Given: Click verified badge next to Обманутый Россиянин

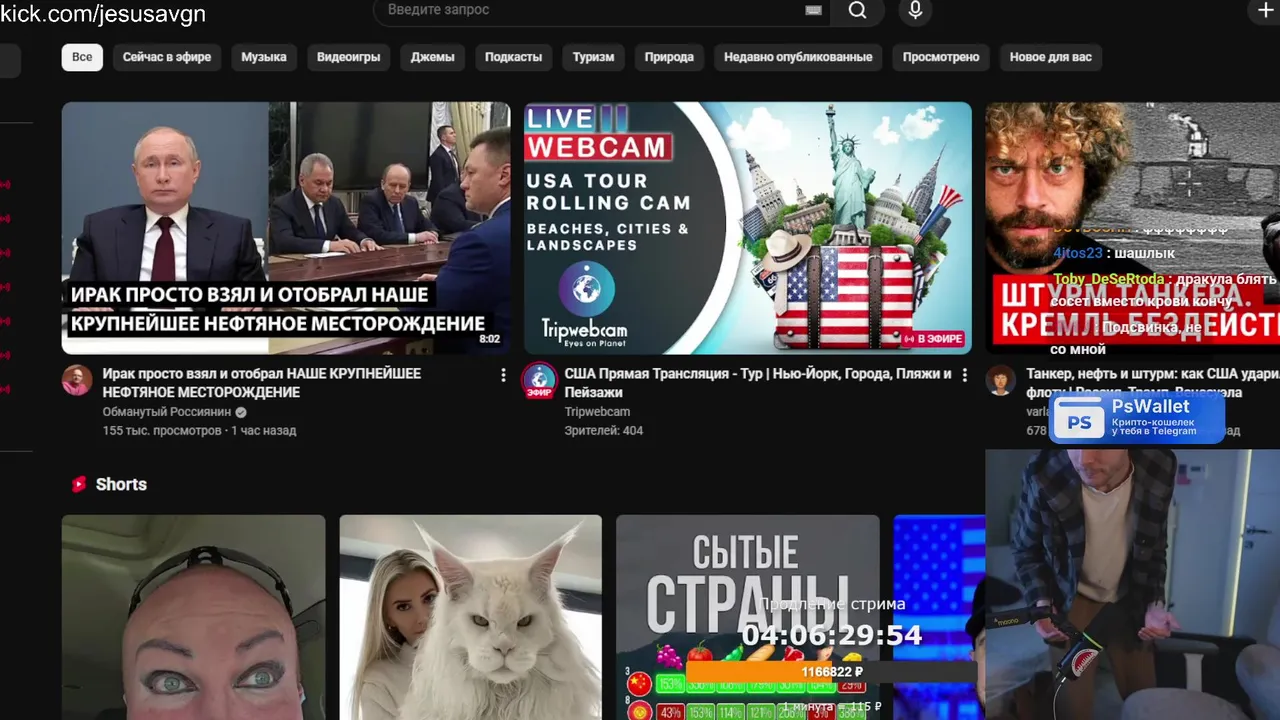Looking at the screenshot, I should click(241, 412).
